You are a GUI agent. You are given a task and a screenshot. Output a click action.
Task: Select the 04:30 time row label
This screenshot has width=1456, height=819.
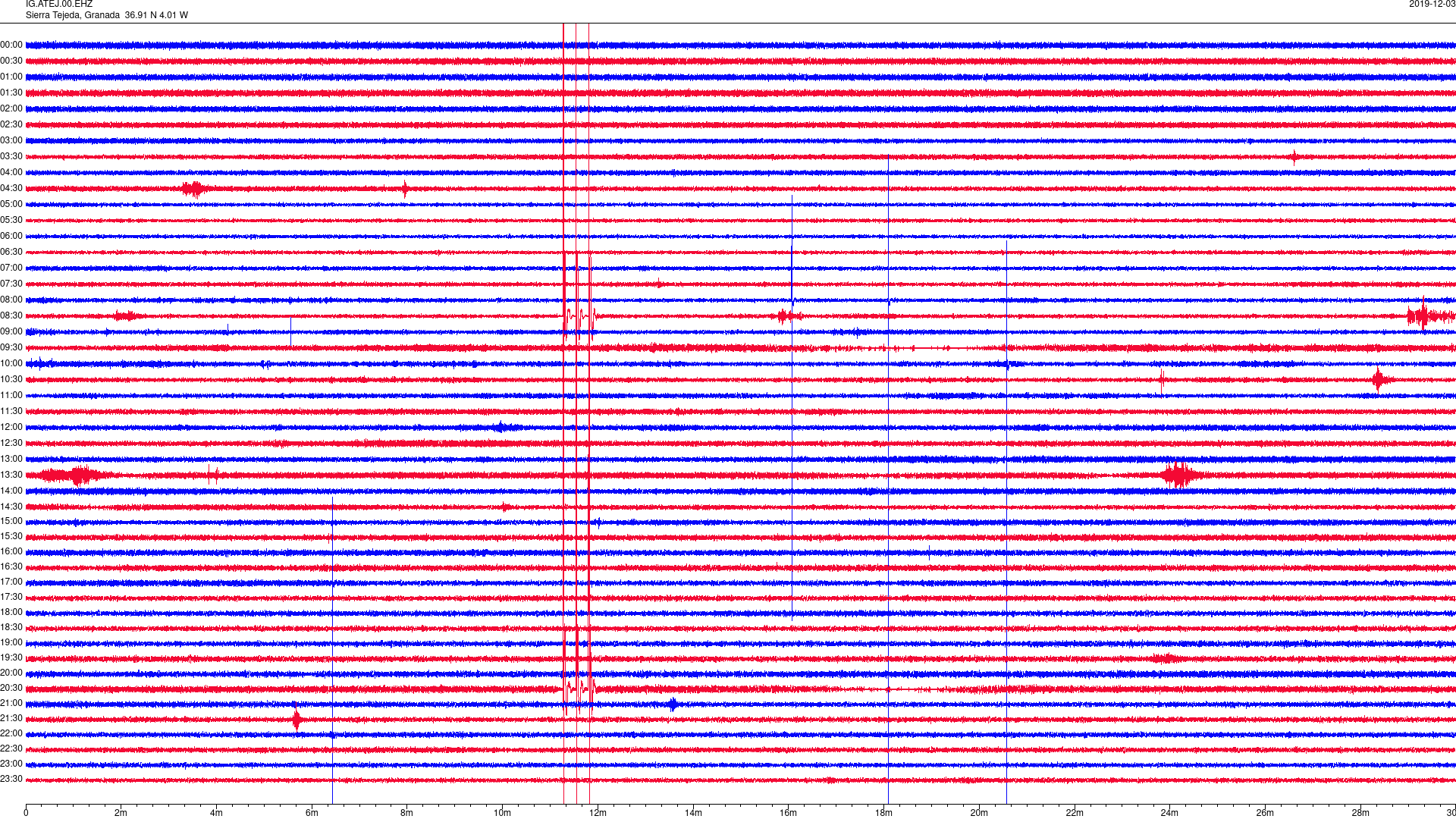pyautogui.click(x=11, y=189)
